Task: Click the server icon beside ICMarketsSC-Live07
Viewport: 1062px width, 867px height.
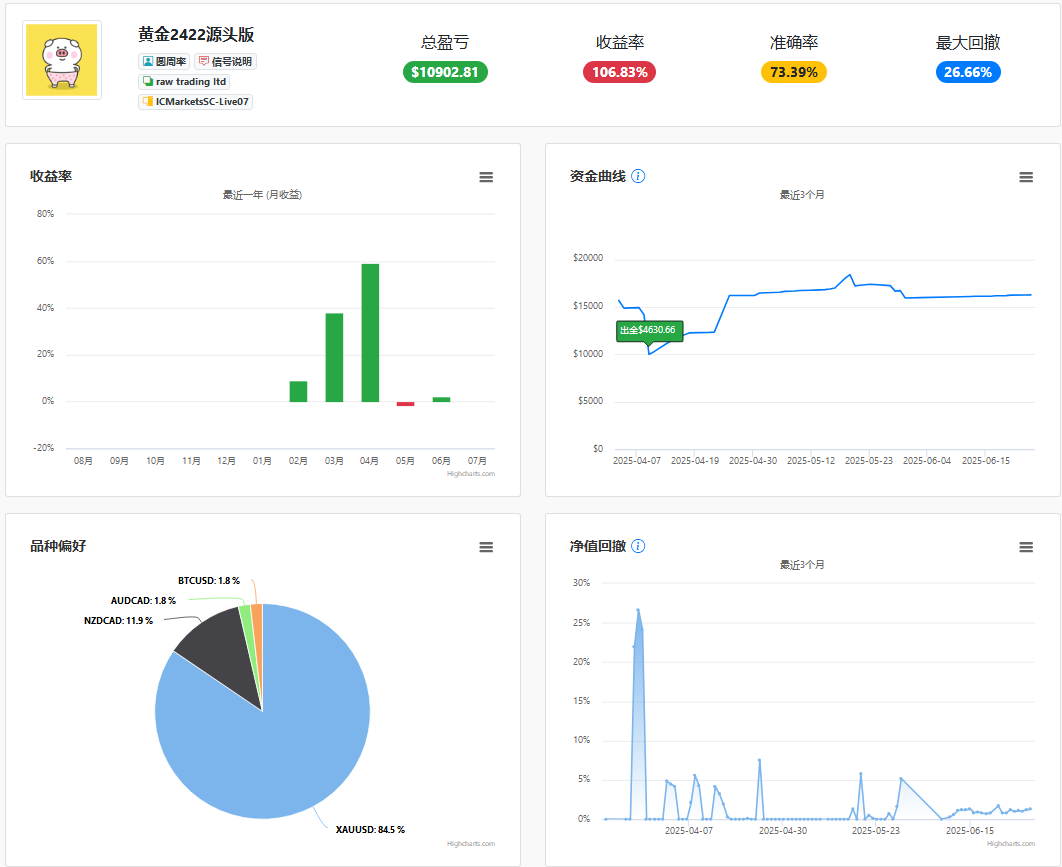Action: pyautogui.click(x=148, y=102)
